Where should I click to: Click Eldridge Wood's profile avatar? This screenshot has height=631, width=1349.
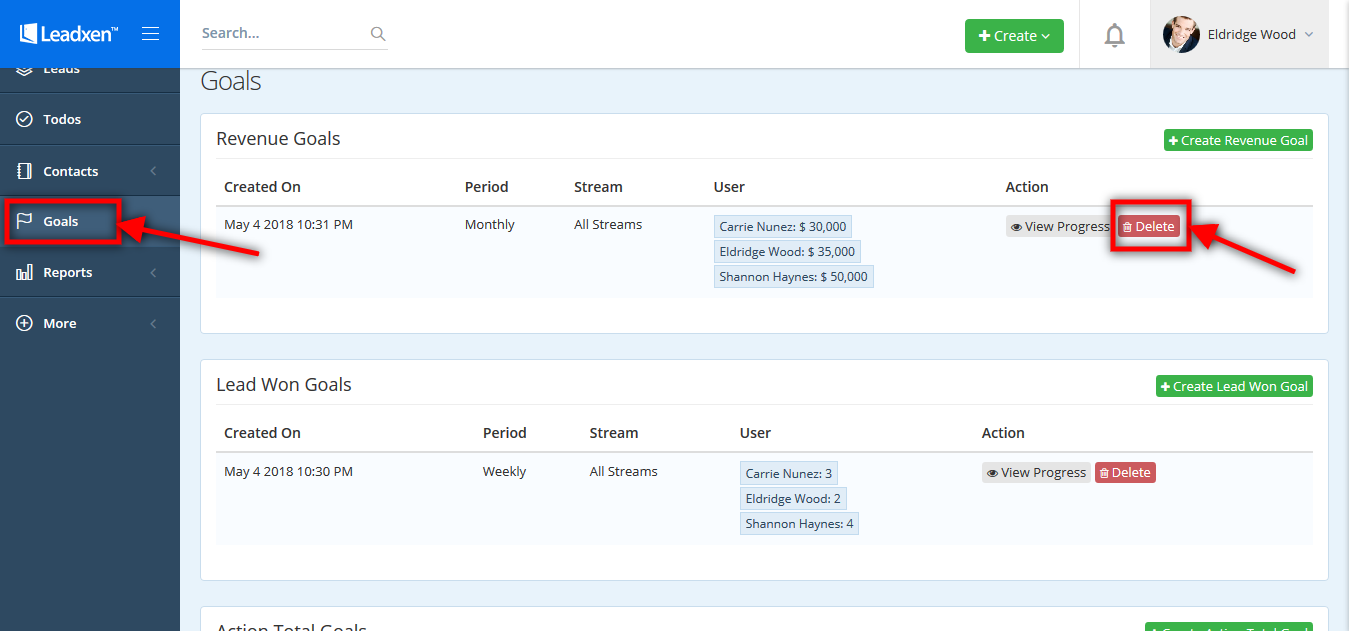1181,34
